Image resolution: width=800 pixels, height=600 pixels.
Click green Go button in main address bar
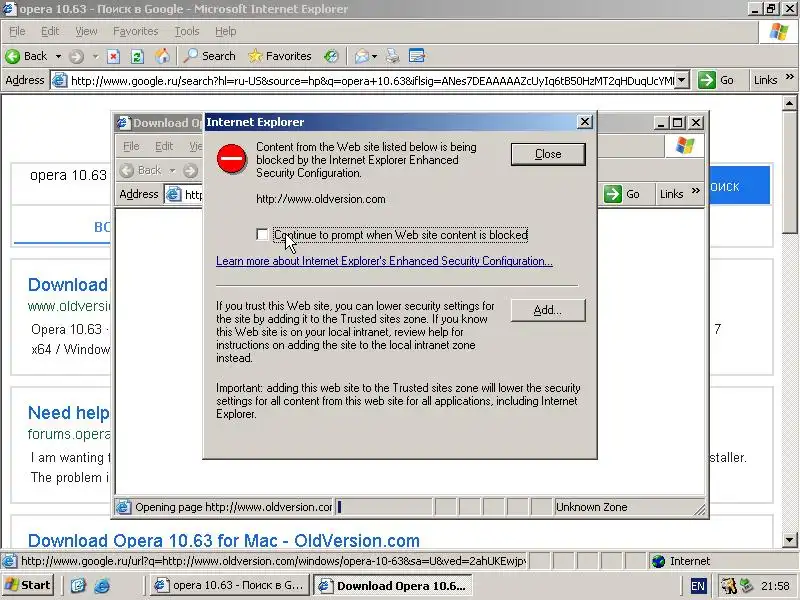[x=716, y=80]
